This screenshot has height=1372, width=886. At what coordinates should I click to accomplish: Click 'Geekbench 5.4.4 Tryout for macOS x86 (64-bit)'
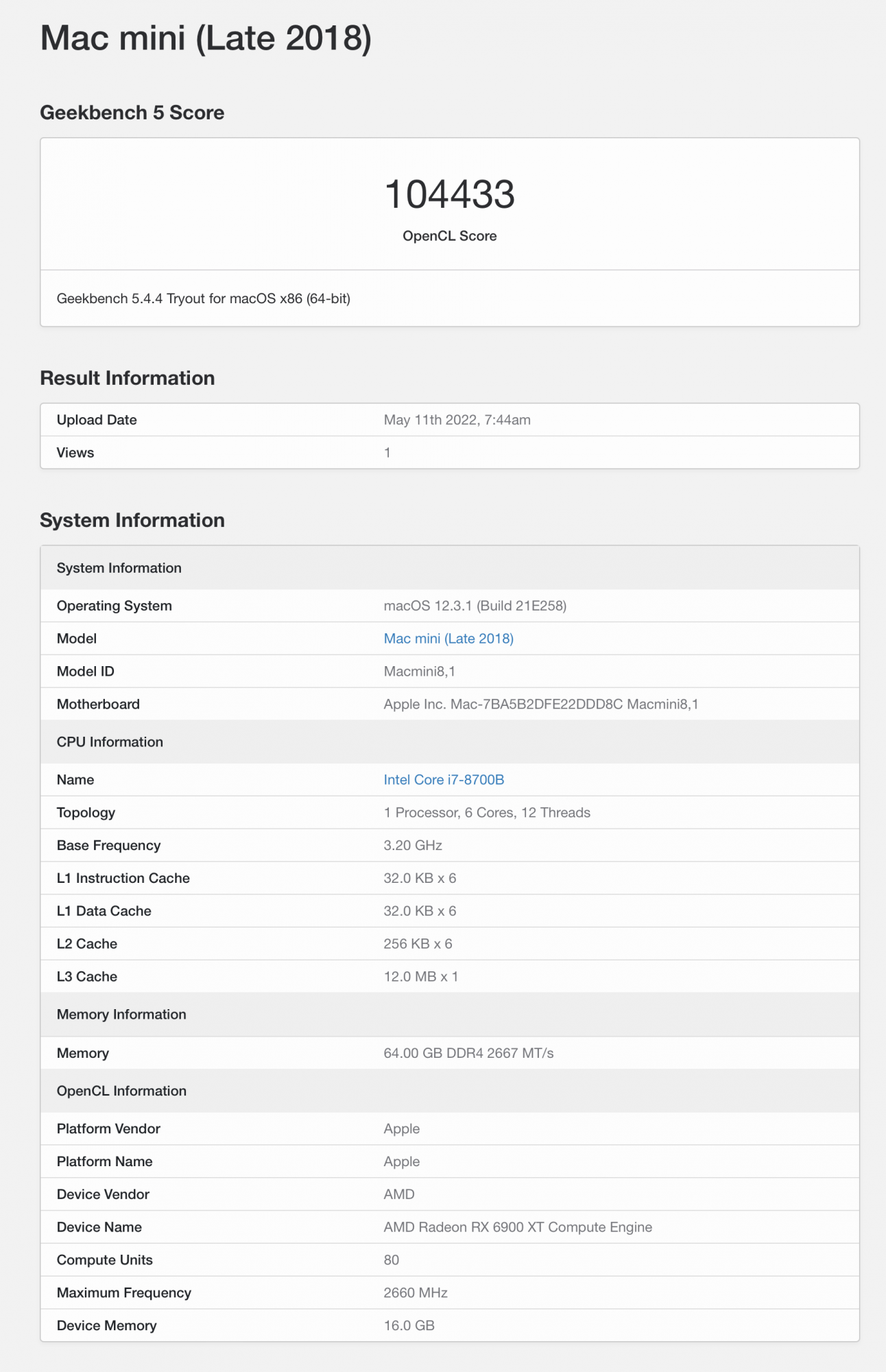click(x=204, y=298)
